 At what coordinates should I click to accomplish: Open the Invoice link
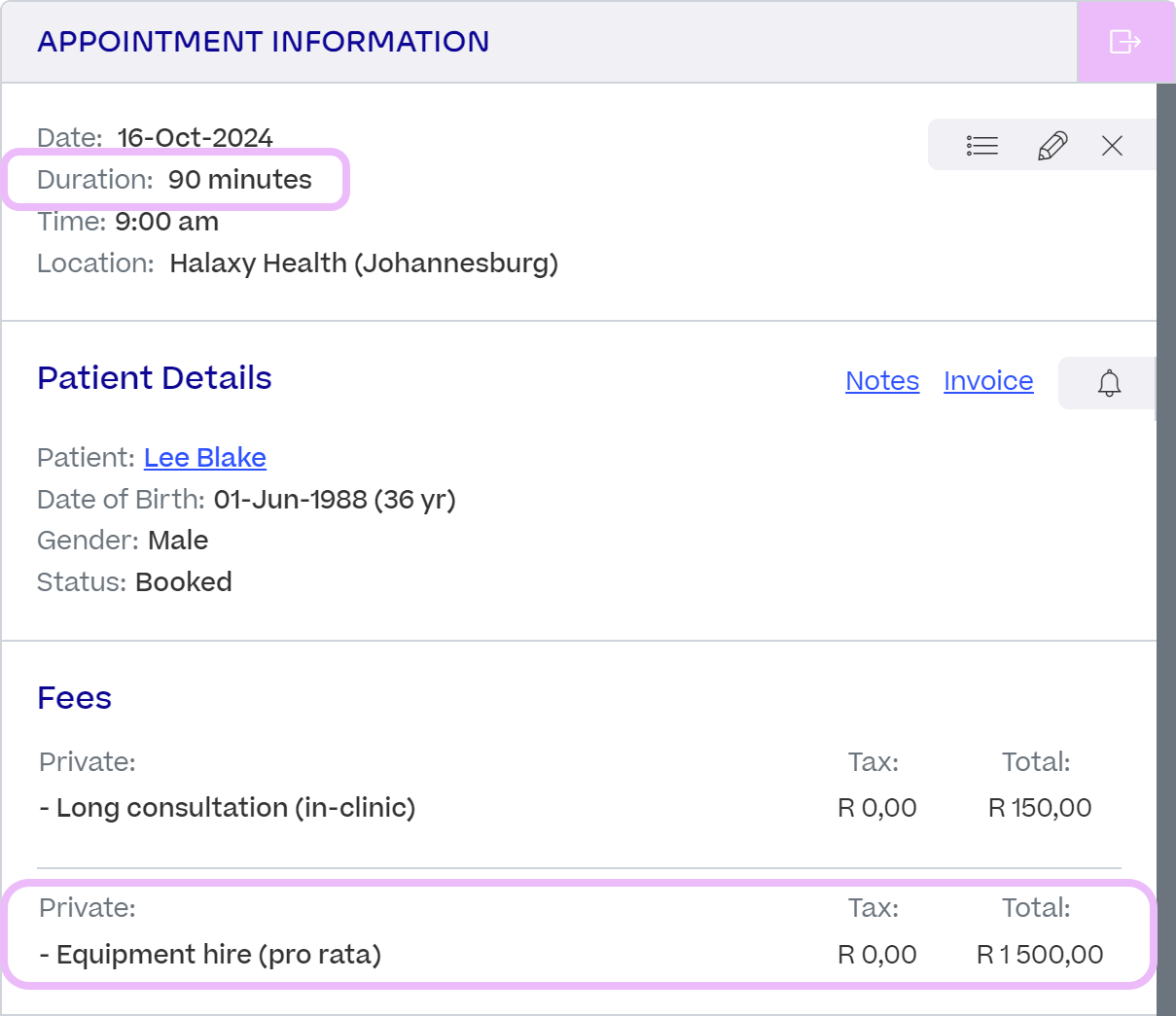tap(988, 381)
